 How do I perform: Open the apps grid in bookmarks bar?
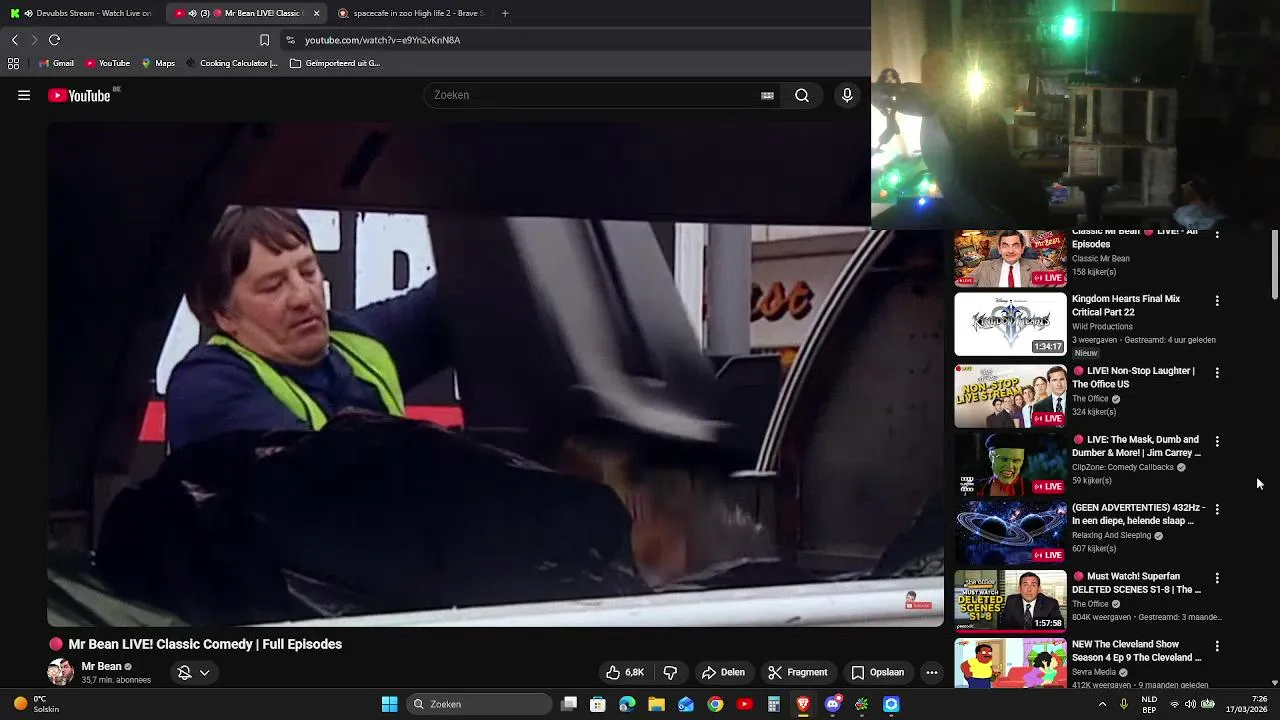click(13, 63)
